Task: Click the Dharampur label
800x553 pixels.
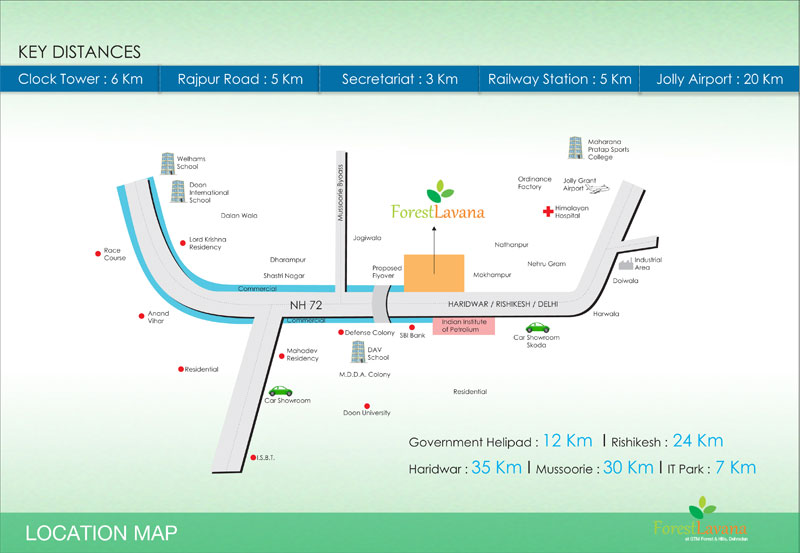Action: (288, 260)
